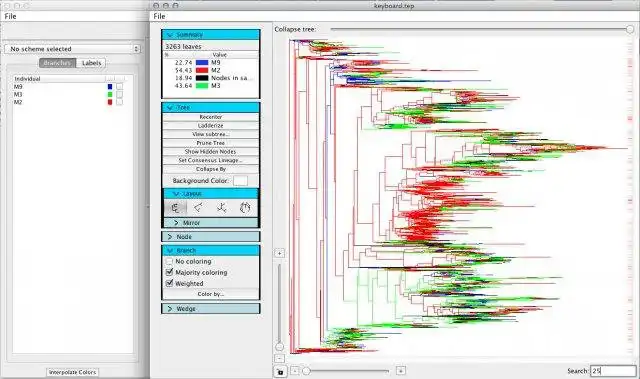Open File menu in left color window

click(10, 16)
